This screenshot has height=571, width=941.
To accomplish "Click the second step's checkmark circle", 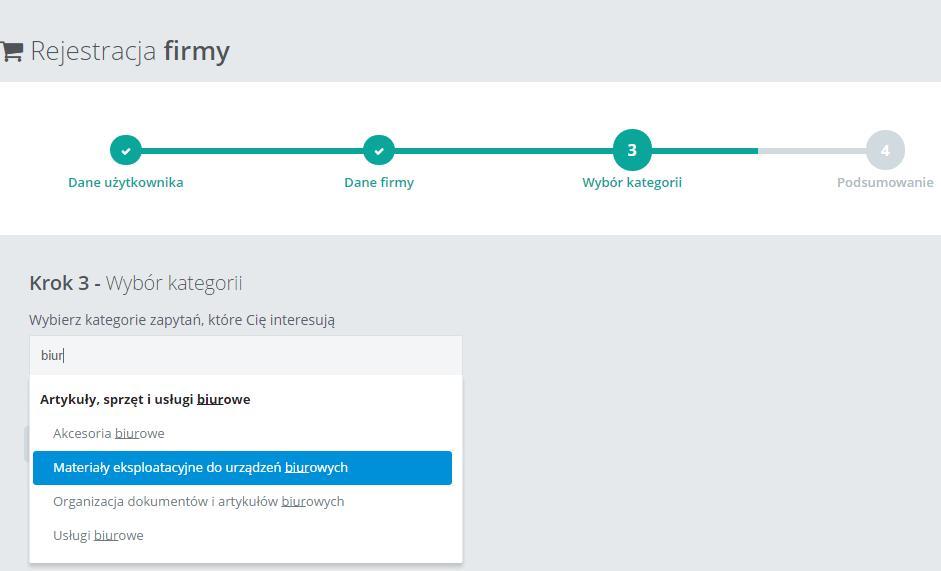I will [379, 150].
